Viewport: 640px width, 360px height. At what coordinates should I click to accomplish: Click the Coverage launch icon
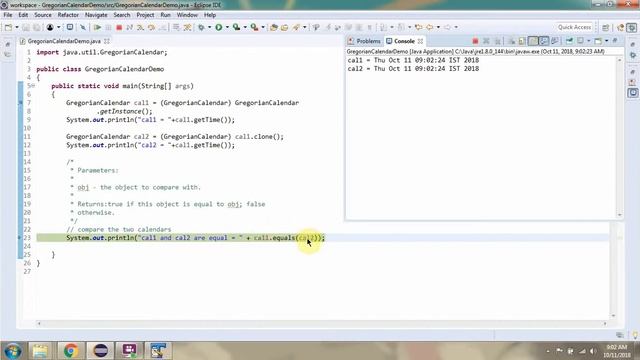coord(236,27)
